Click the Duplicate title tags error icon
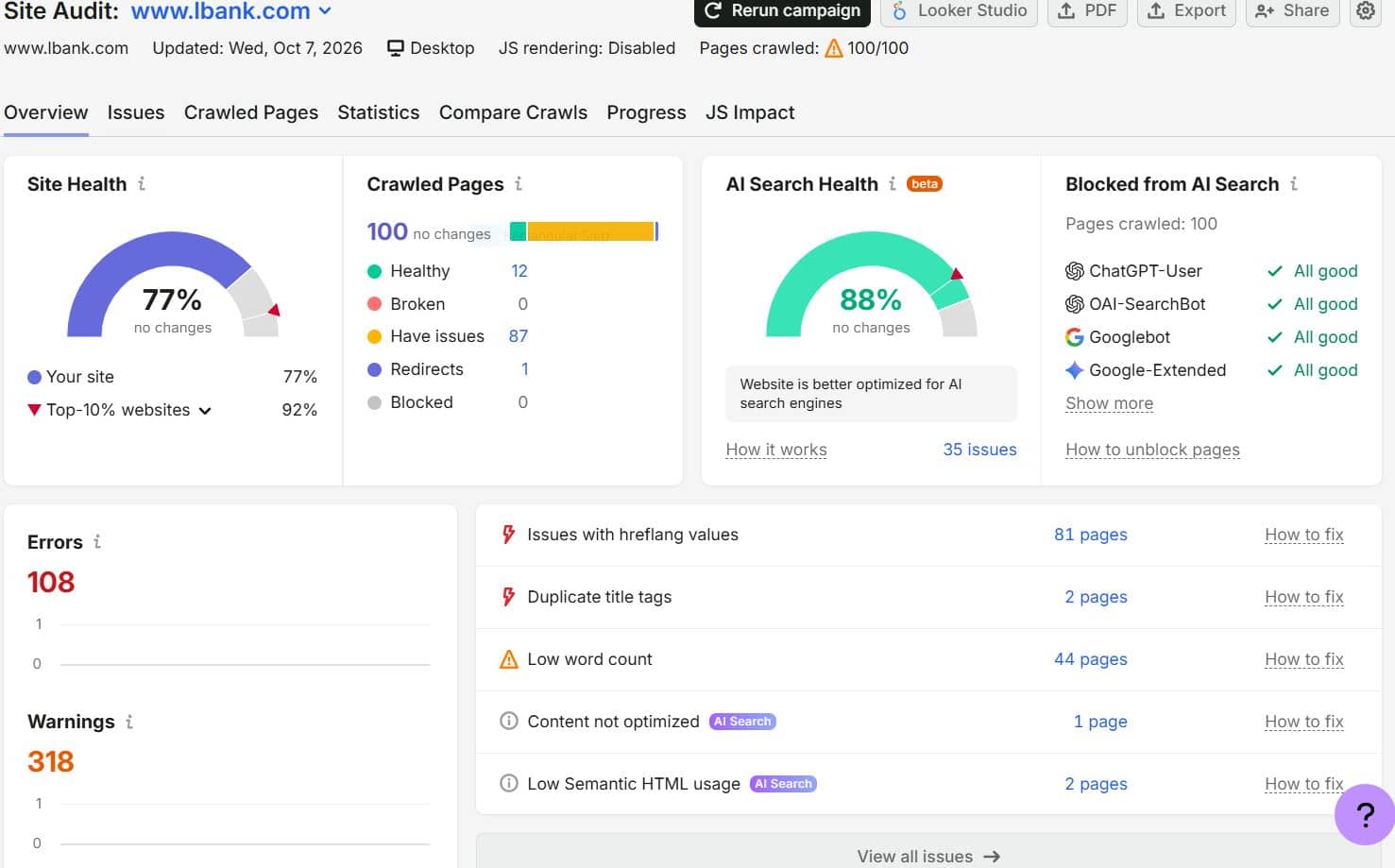Screen dimensions: 1395x868 click(x=509, y=597)
